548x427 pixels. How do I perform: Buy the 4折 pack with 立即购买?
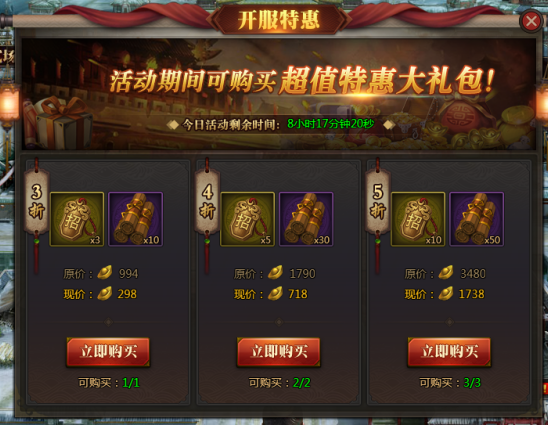point(279,352)
